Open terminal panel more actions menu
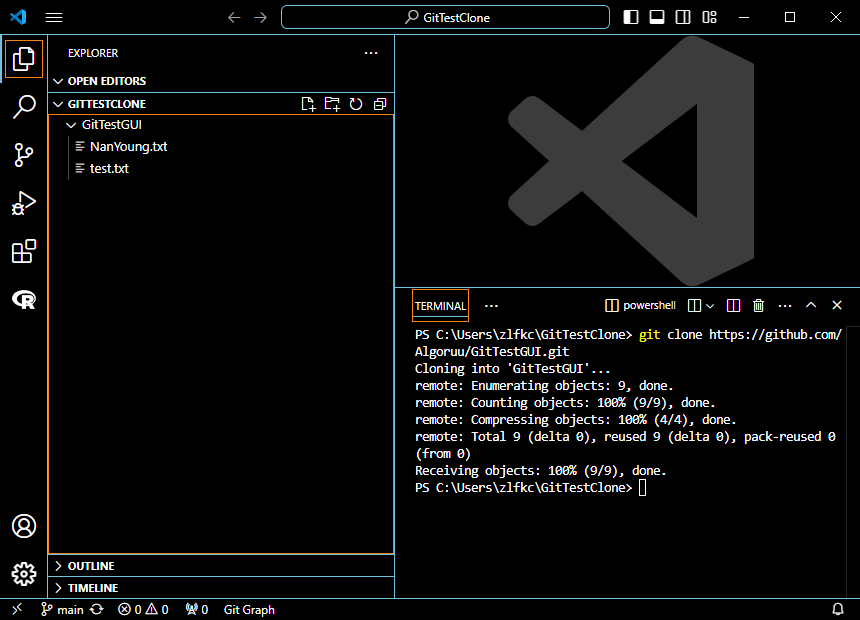860x620 pixels. click(x=785, y=306)
